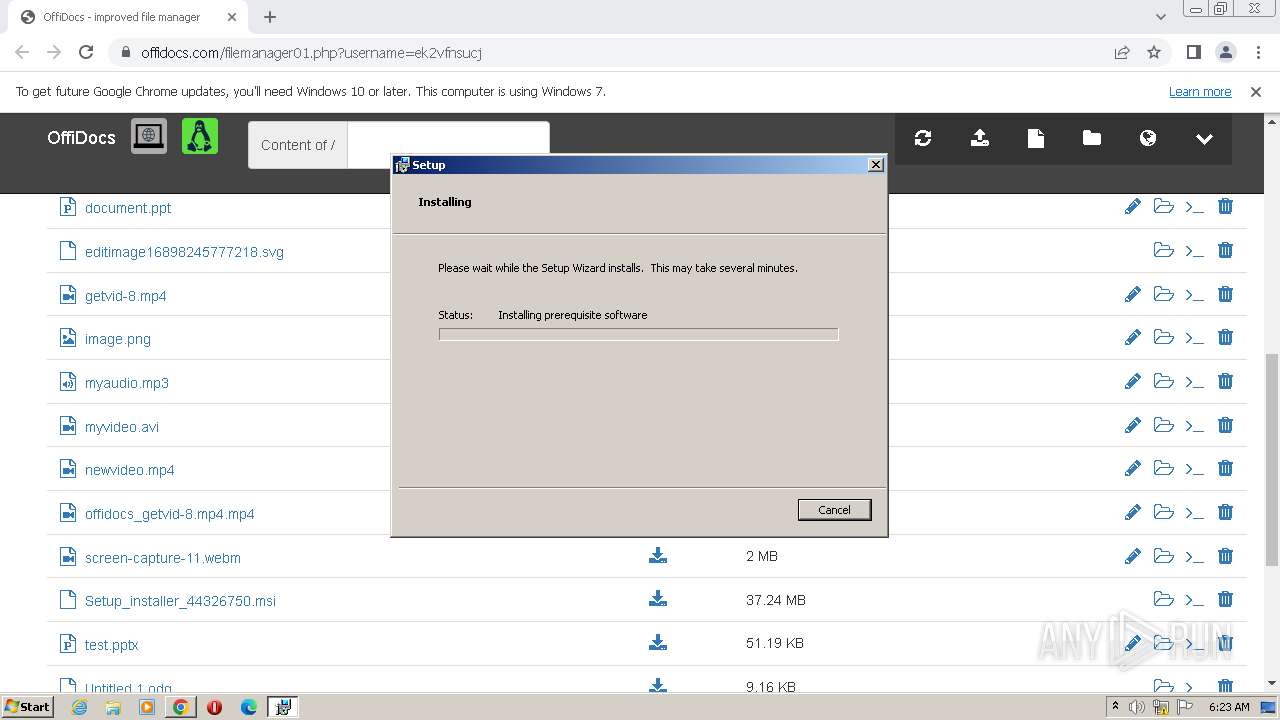Screen dimensions: 1280x720
Task: Click the OffiDocs logo text
Action: (x=81, y=138)
